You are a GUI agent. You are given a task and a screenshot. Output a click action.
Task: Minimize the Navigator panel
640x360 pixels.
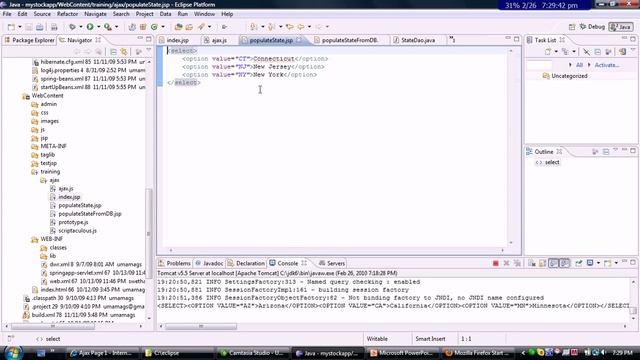click(x=140, y=39)
